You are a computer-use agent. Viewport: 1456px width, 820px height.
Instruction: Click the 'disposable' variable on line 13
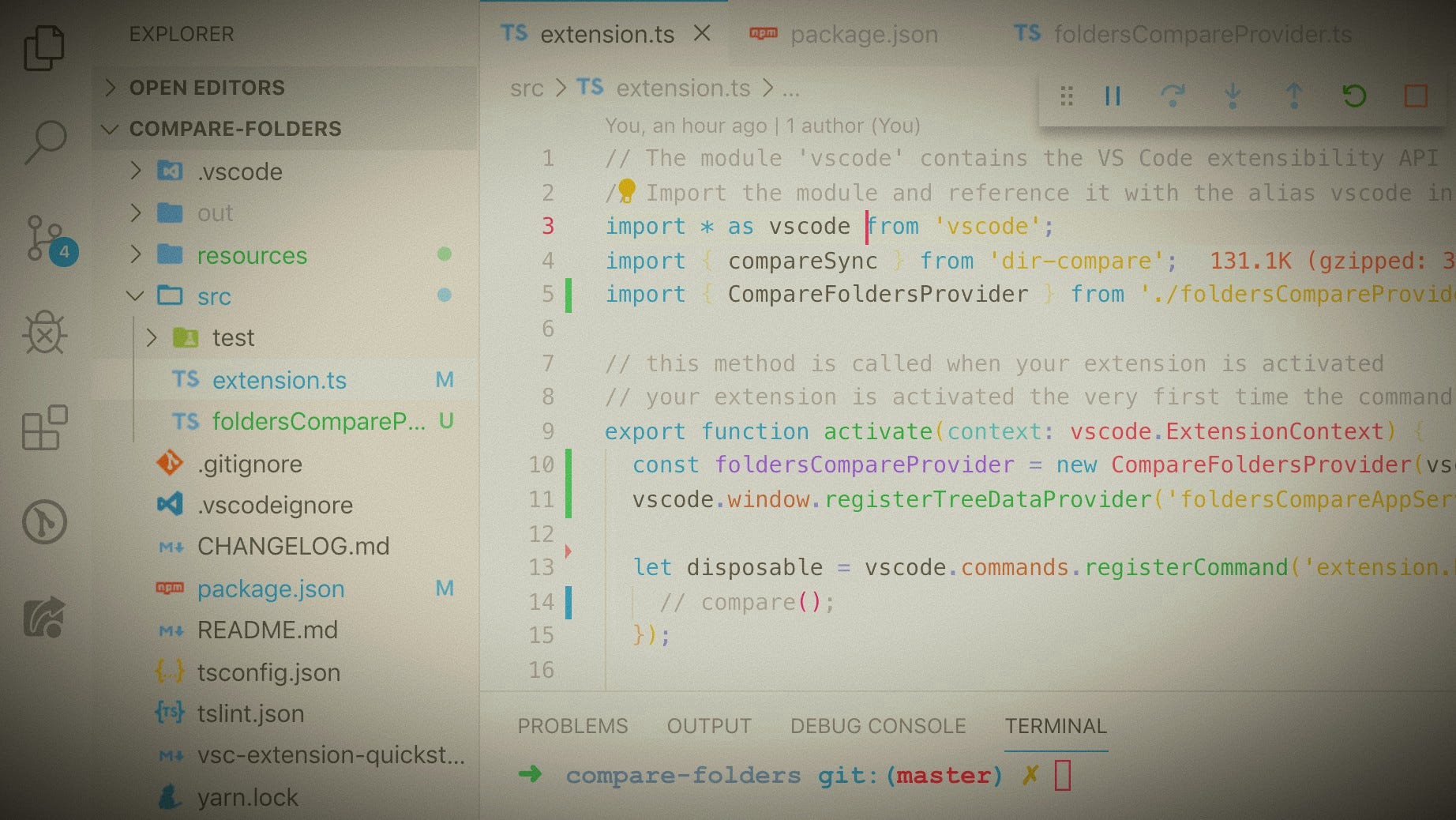(x=754, y=567)
